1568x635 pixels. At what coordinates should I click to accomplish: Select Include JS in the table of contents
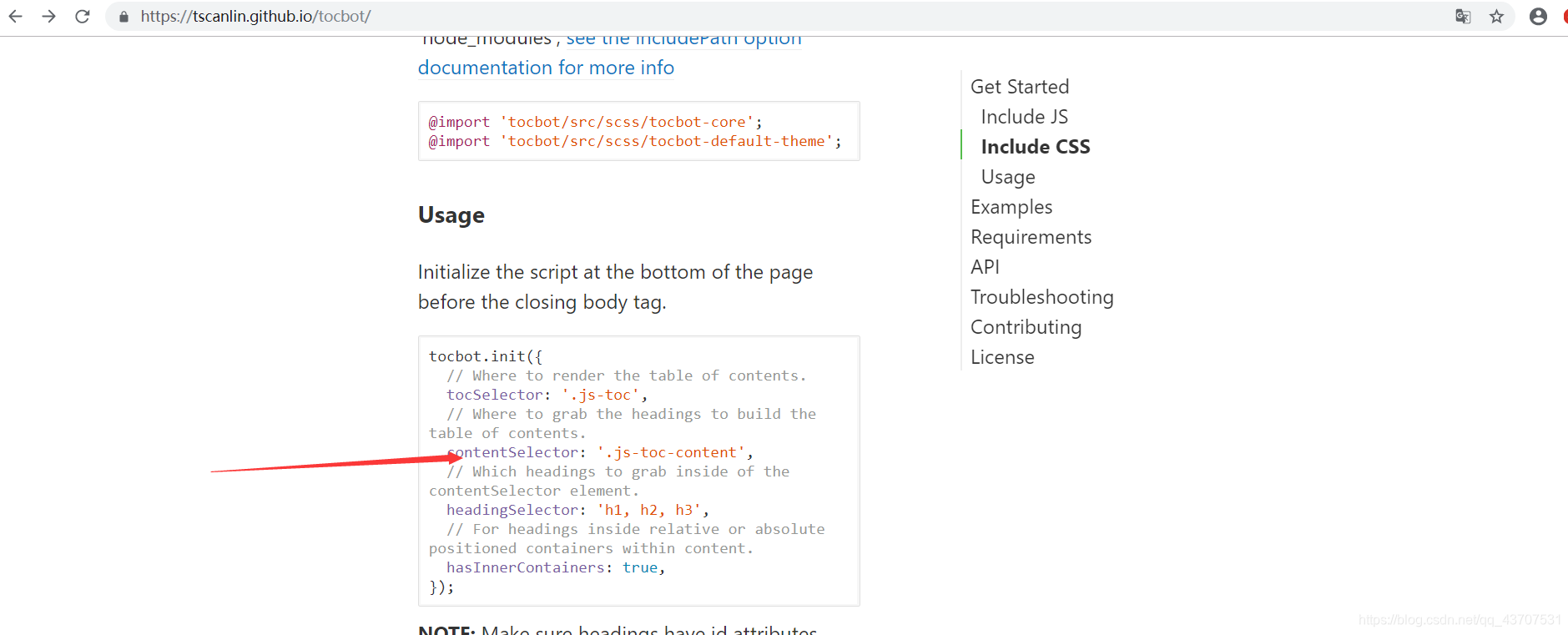tap(1024, 117)
